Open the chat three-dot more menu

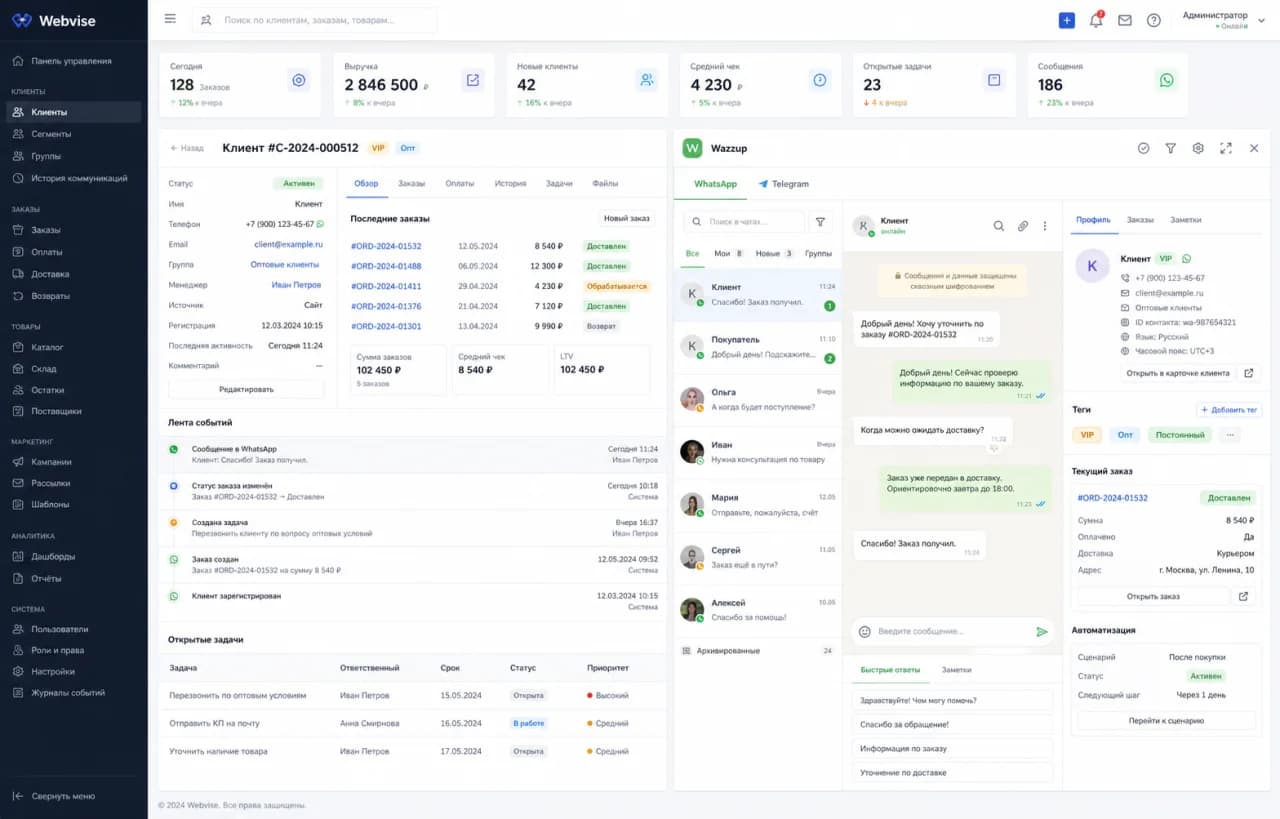pos(1045,226)
